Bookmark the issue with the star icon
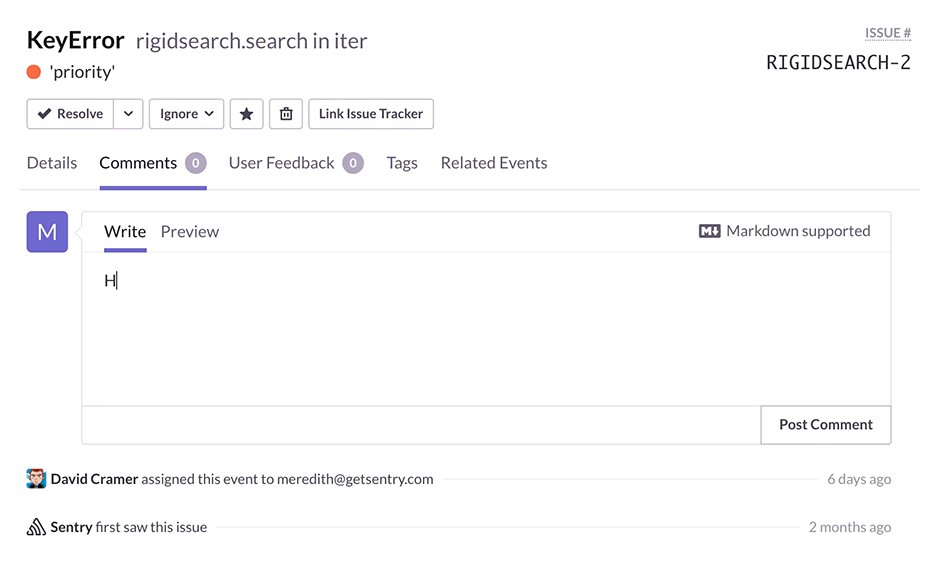940x573 pixels. (246, 114)
